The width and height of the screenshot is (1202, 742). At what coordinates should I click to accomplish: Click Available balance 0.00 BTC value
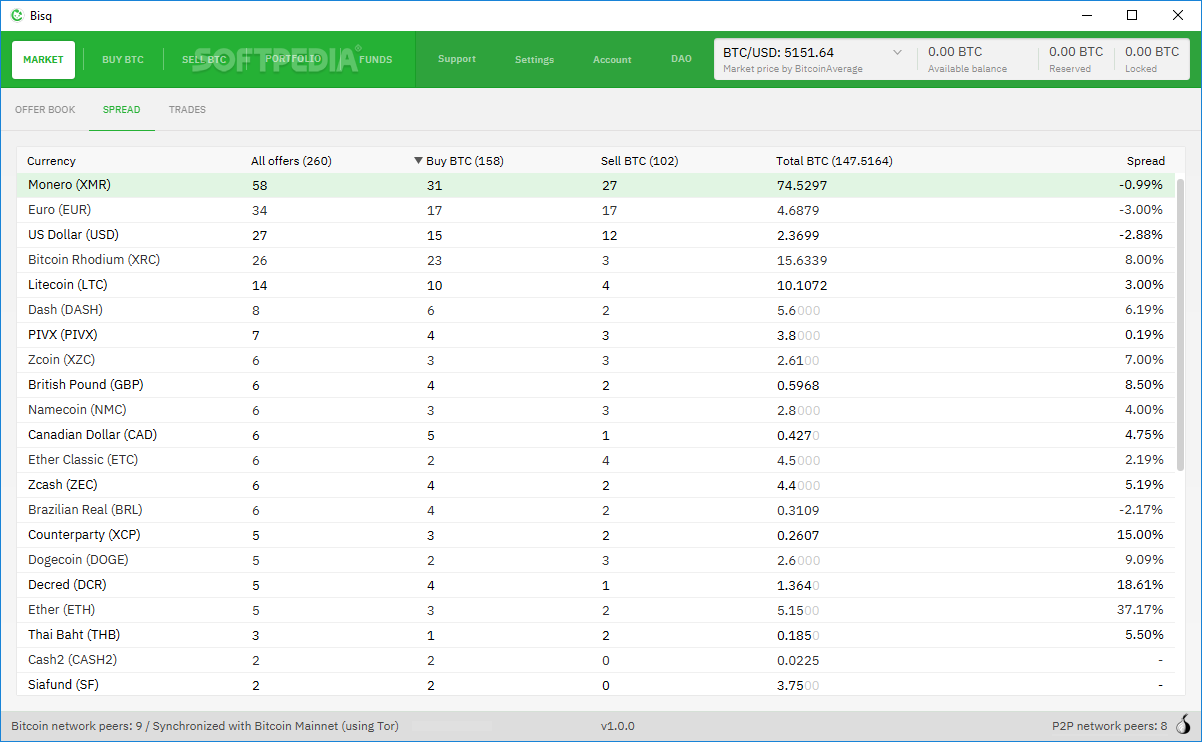pyautogui.click(x=955, y=52)
